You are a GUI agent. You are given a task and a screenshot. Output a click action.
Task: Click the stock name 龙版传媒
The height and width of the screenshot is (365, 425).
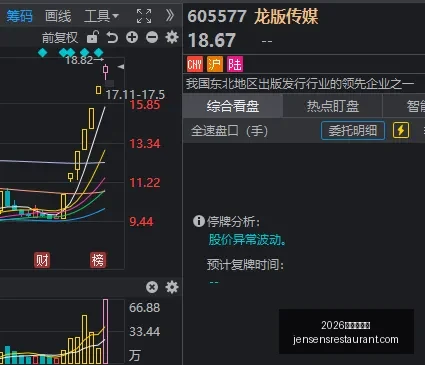pyautogui.click(x=286, y=16)
